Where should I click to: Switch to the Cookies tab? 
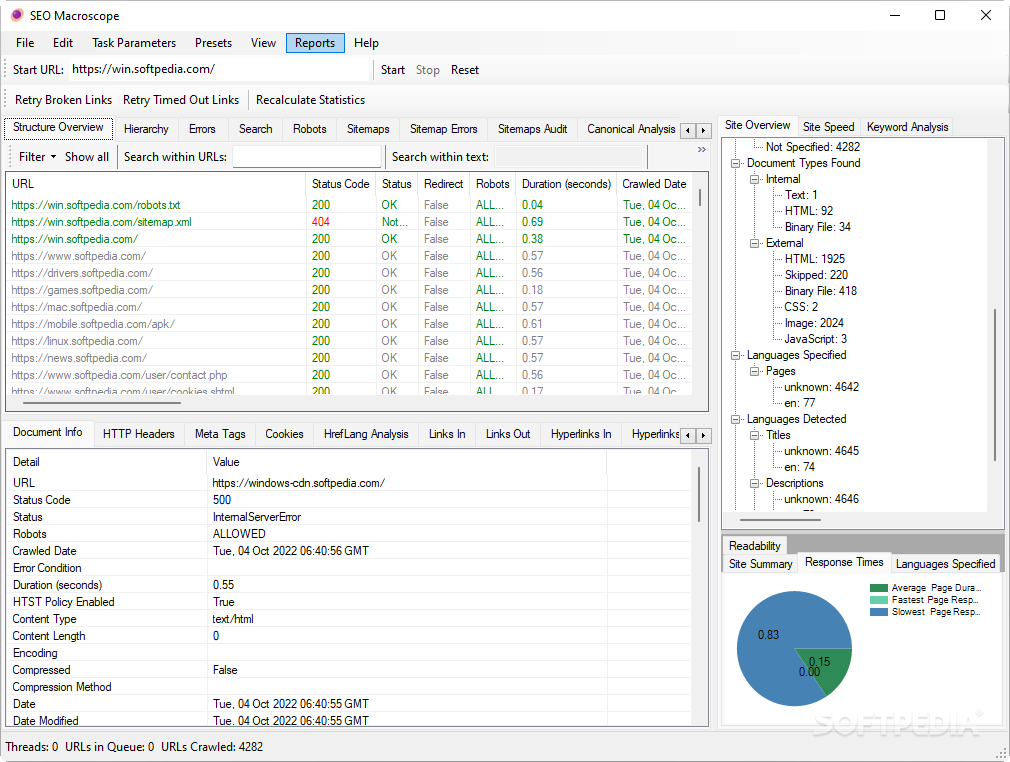click(284, 434)
